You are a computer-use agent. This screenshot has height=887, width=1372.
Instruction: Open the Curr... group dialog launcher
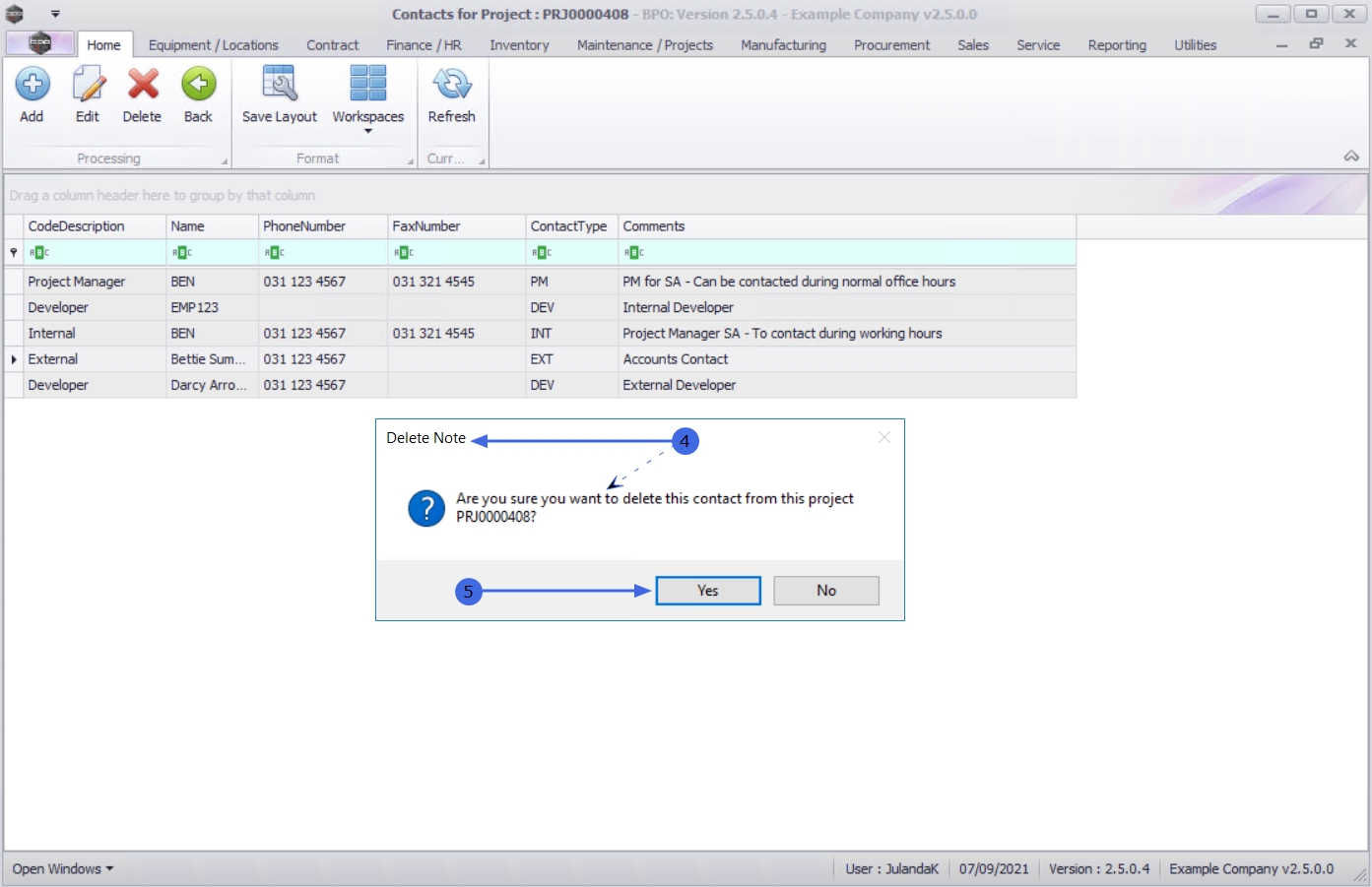(x=482, y=161)
